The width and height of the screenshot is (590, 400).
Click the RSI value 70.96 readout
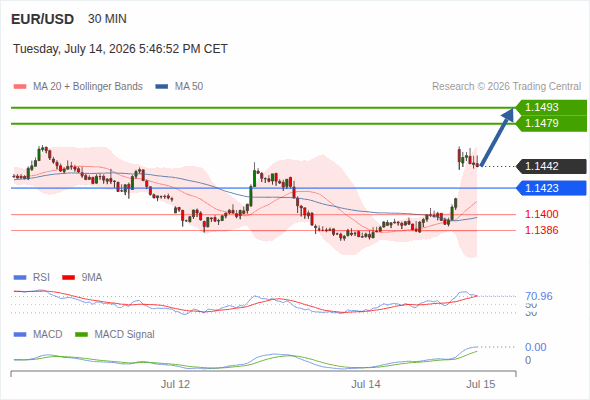point(539,296)
